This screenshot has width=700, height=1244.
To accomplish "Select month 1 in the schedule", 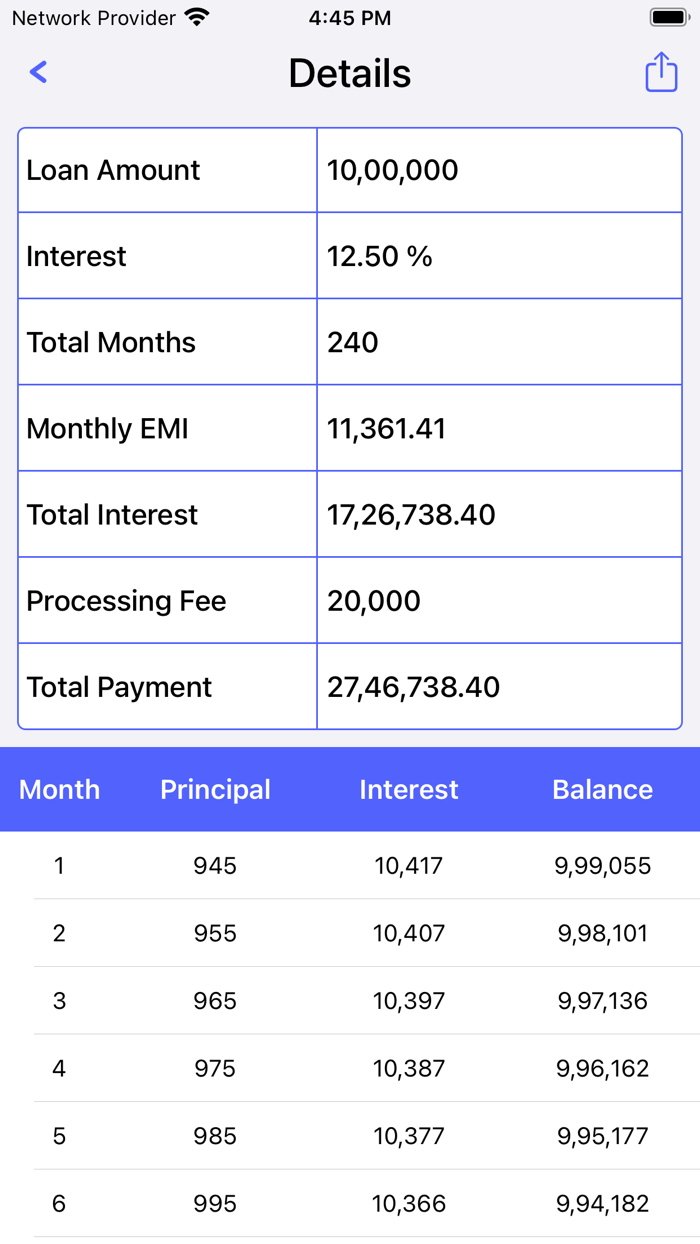I will [59, 865].
